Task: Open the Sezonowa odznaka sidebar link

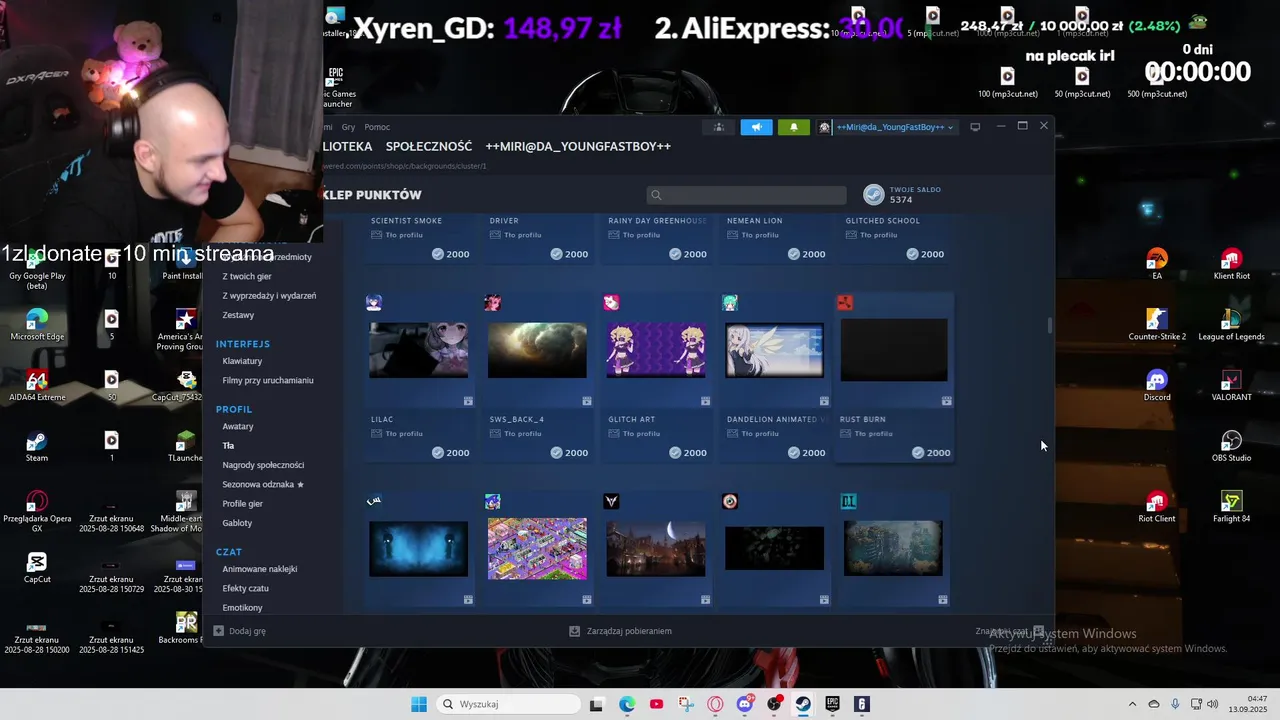Action: coord(262,484)
